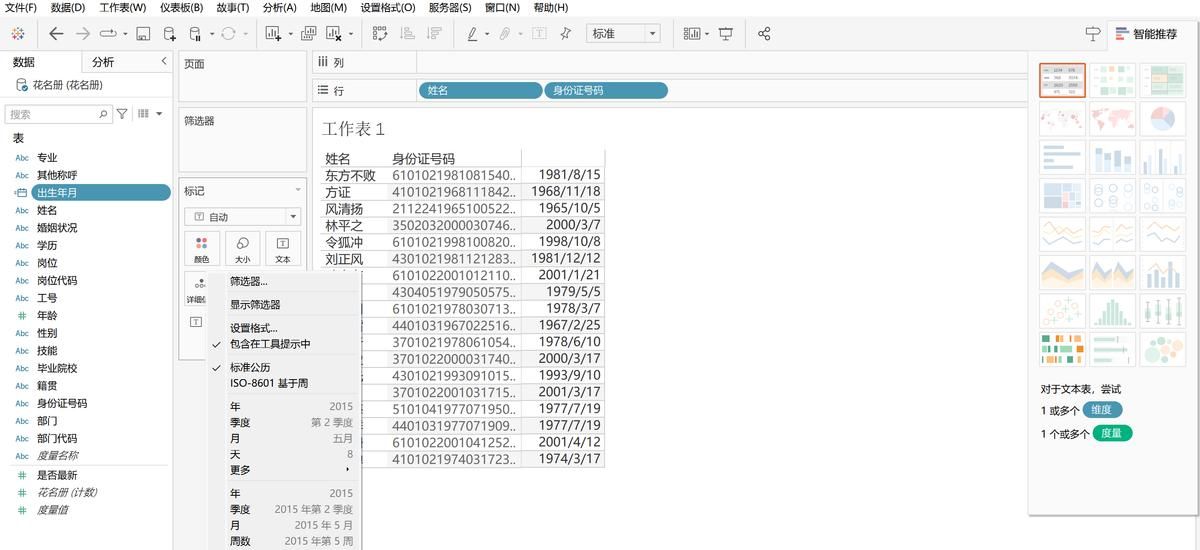
Task: Click the 东方不败 cell in the table
Action: coord(350,175)
